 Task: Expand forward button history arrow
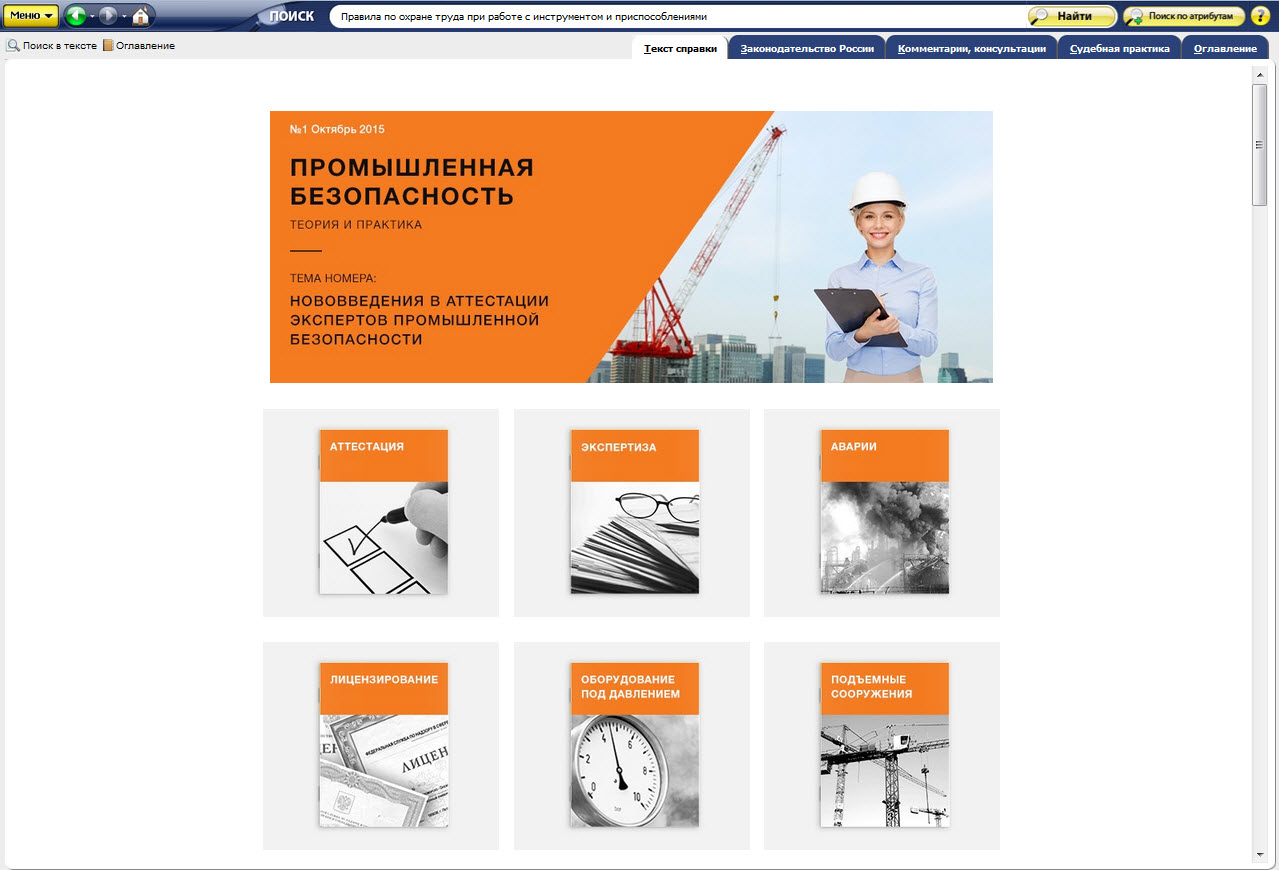[124, 17]
